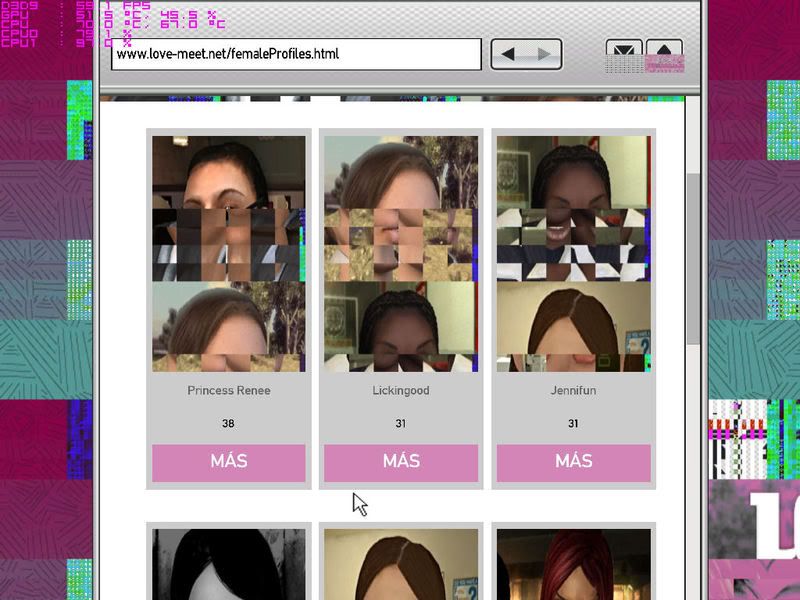Select the brown-haired profile photo in bottom row
The image size is (800, 600).
[401, 564]
